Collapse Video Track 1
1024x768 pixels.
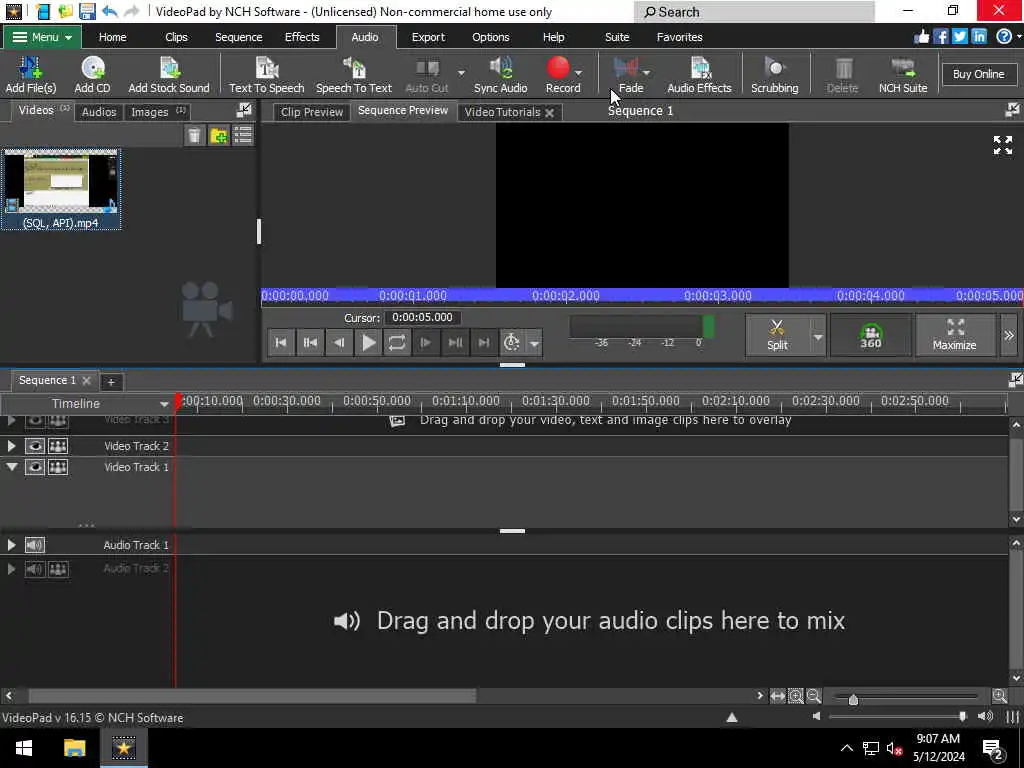[11, 467]
